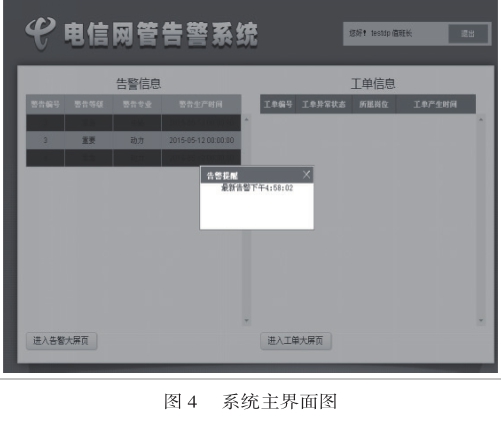Select the first dark alarm row
Screen dimensions: 501x422
tap(133, 123)
